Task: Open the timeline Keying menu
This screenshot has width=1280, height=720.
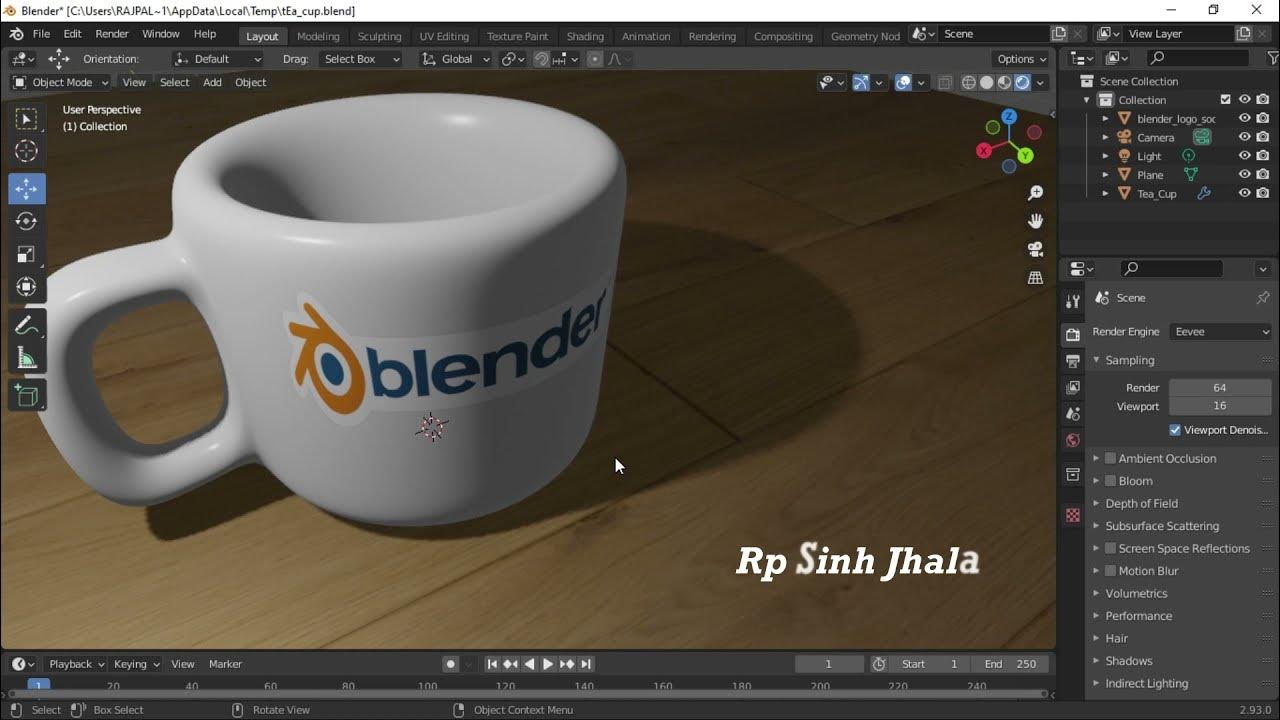Action: pos(136,664)
